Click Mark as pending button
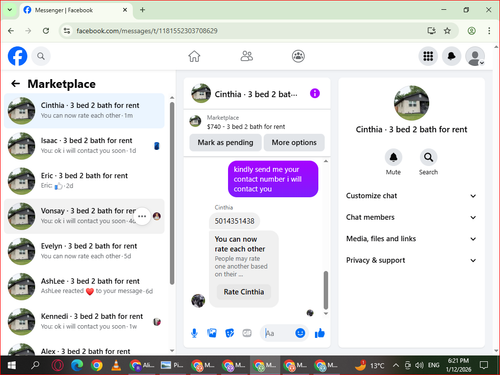Image resolution: width=500 pixels, height=375 pixels. (225, 142)
